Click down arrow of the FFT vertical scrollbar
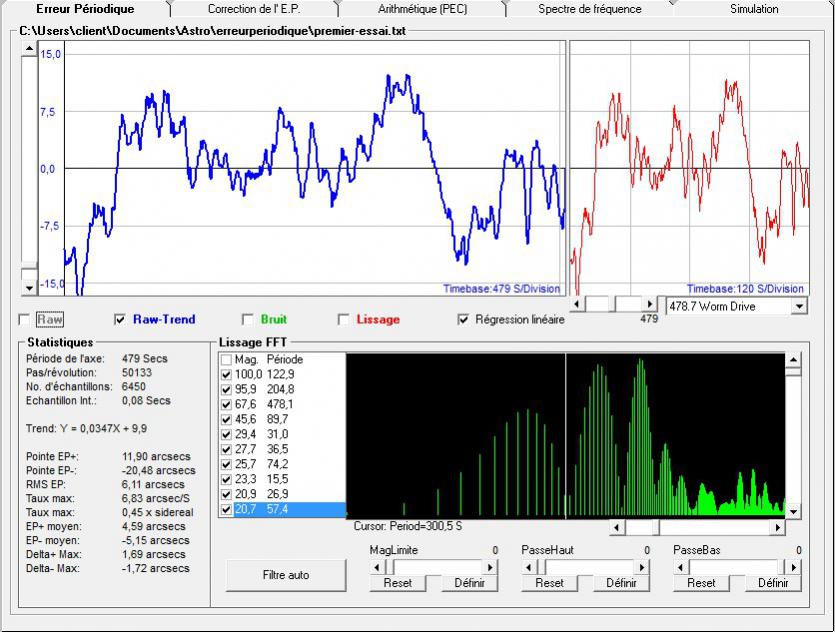Viewport: 835px width, 632px height. [794, 510]
